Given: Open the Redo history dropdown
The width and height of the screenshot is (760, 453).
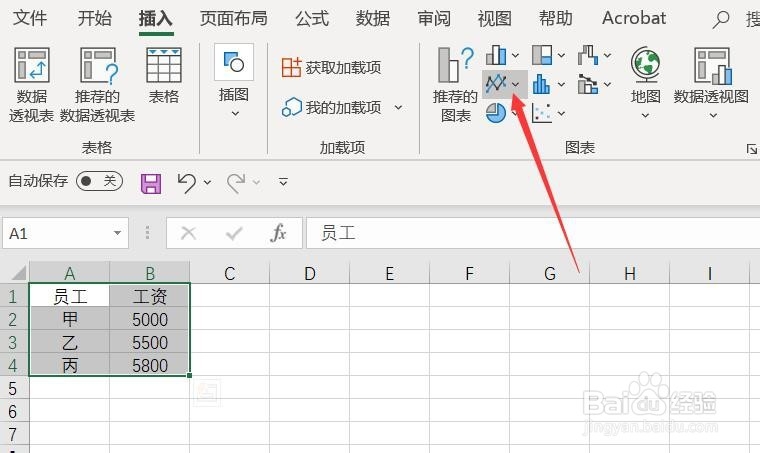Looking at the screenshot, I should [x=256, y=182].
